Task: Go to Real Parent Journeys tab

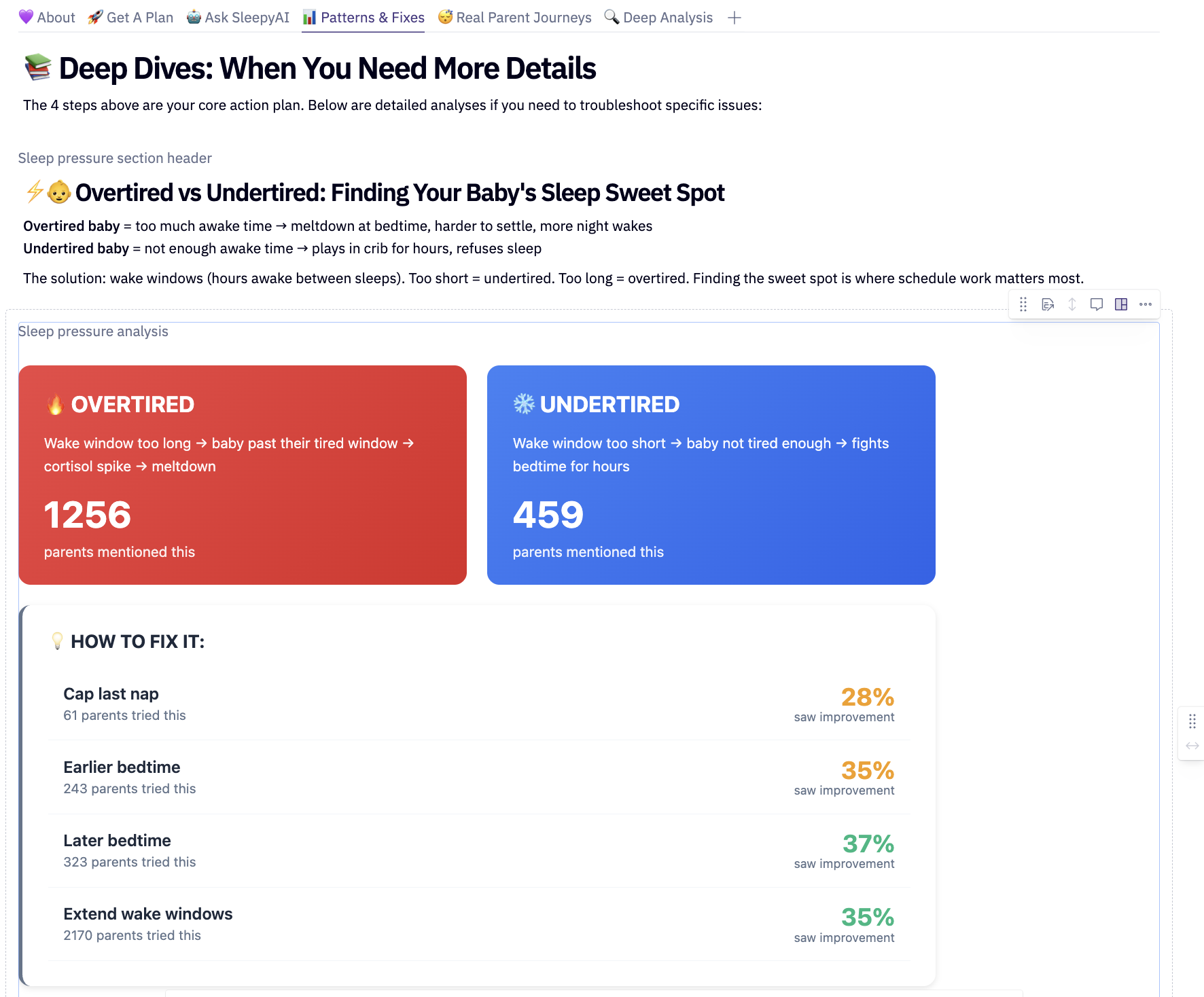Action: click(x=514, y=18)
